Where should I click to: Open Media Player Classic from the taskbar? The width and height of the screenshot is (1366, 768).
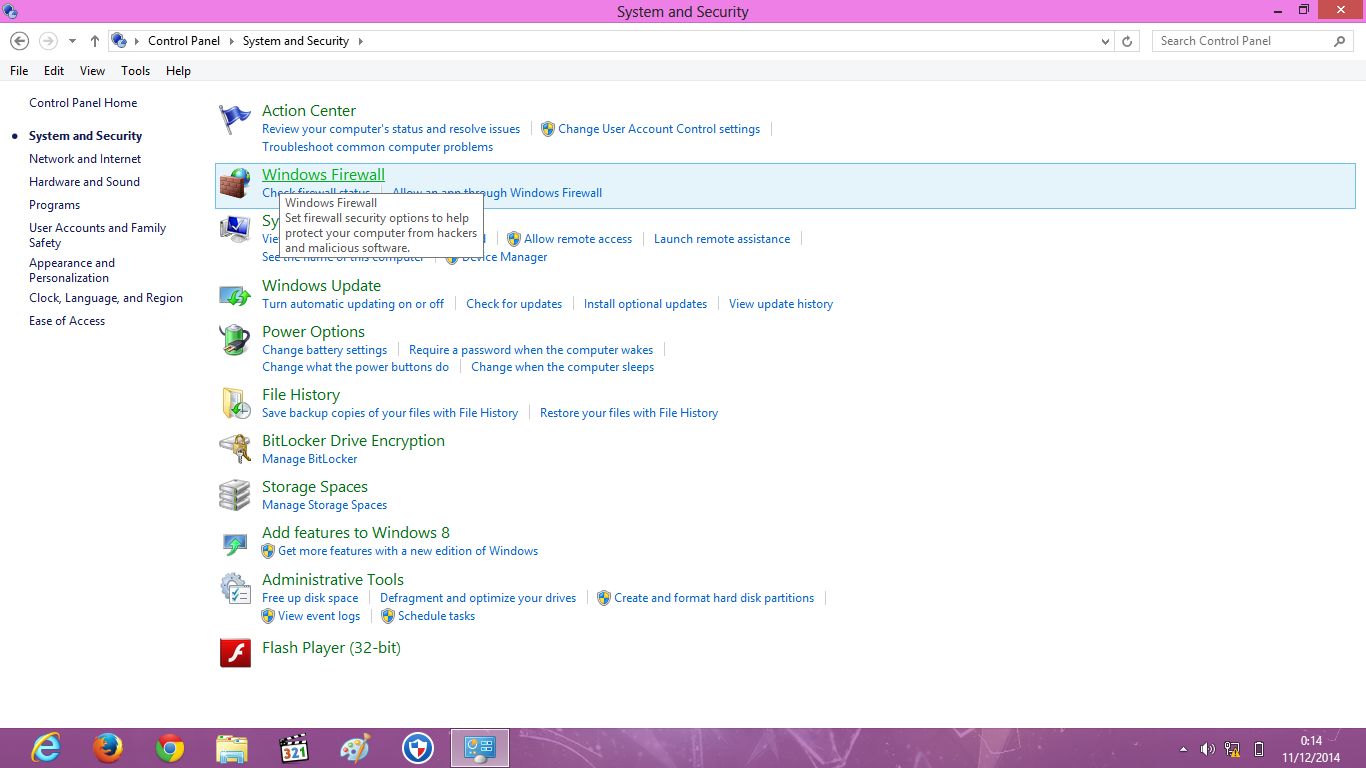[x=294, y=748]
